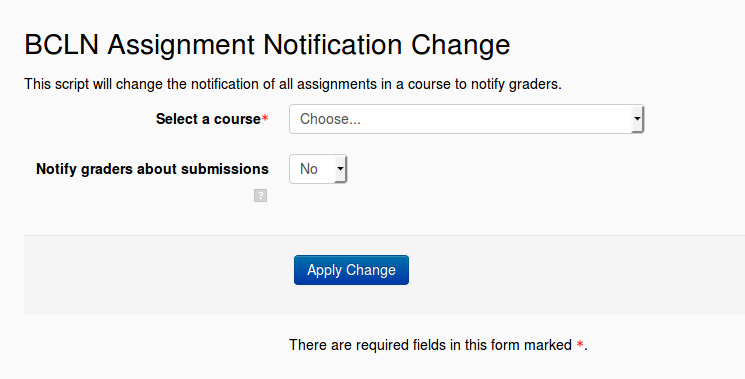Viewport: 745px width, 379px height.
Task: Click the arrow on the course dropdown
Action: (x=637, y=119)
